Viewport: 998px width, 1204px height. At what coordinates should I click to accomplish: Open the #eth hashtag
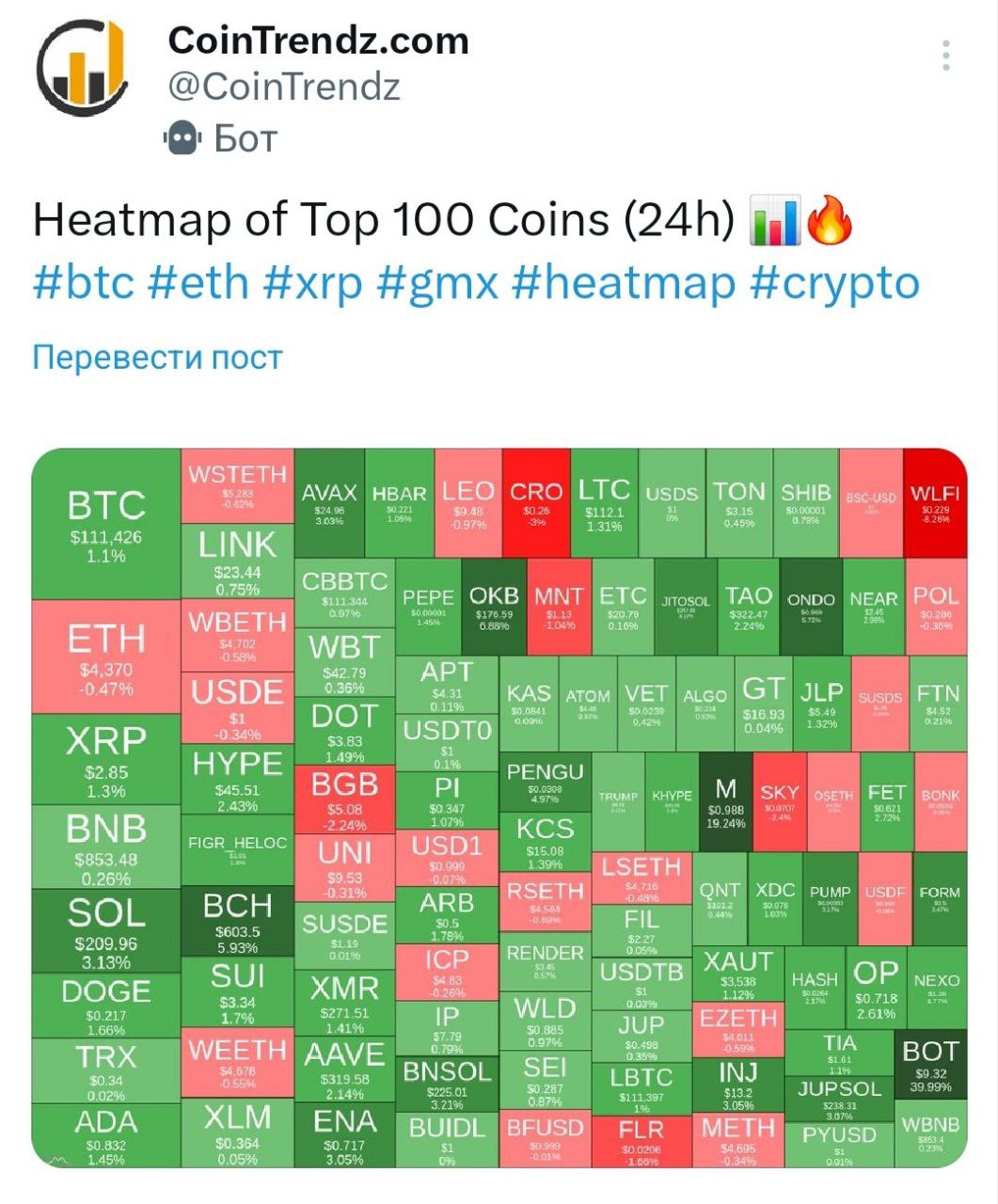pyautogui.click(x=198, y=282)
